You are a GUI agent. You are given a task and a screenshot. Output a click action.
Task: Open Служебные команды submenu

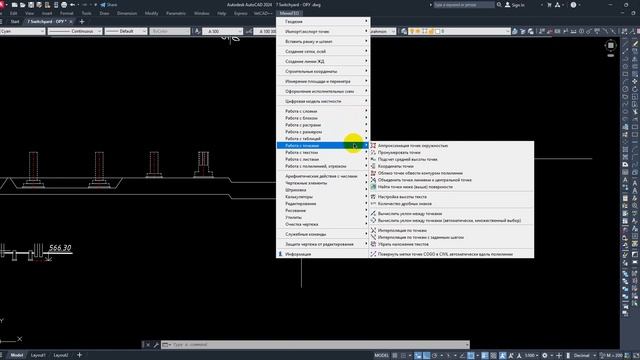click(323, 234)
